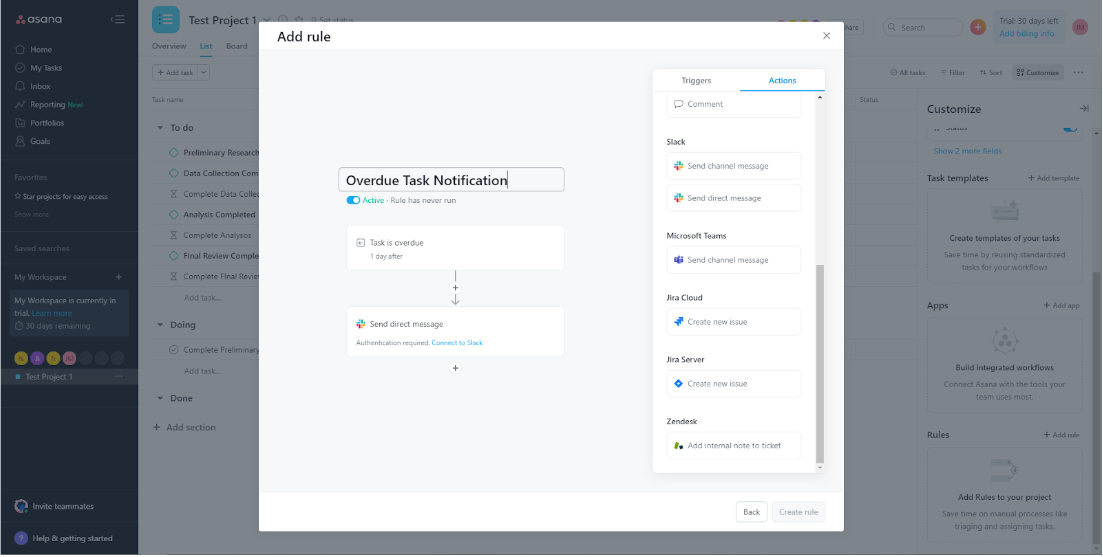This screenshot has height=557, width=1103.
Task: Click the actions list scrollbar thumb
Action: click(820, 364)
